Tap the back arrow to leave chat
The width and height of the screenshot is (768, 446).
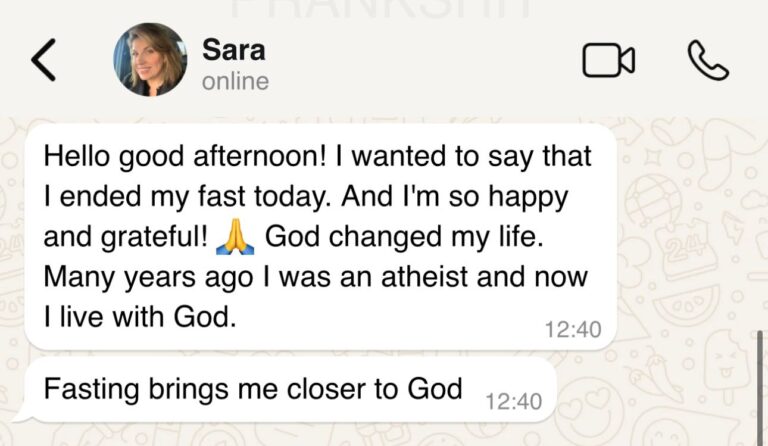pyautogui.click(x=43, y=61)
